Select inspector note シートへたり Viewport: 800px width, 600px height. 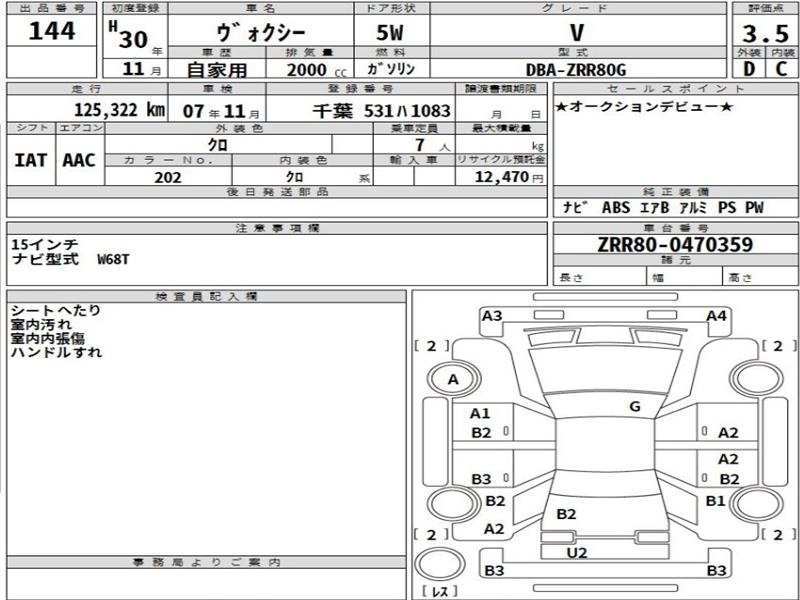pyautogui.click(x=56, y=310)
